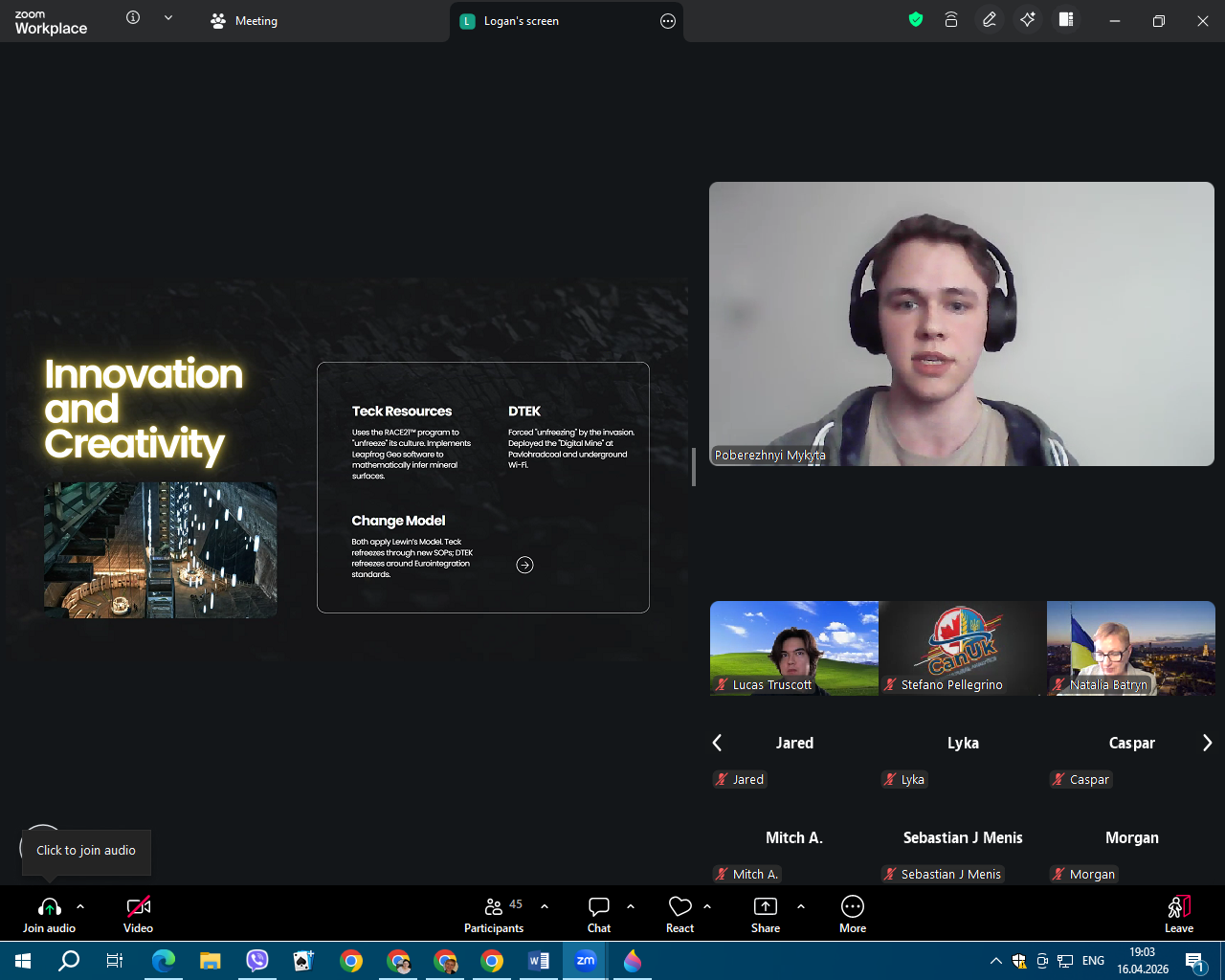
Task: Click the More options icon
Action: pyautogui.click(x=852, y=914)
